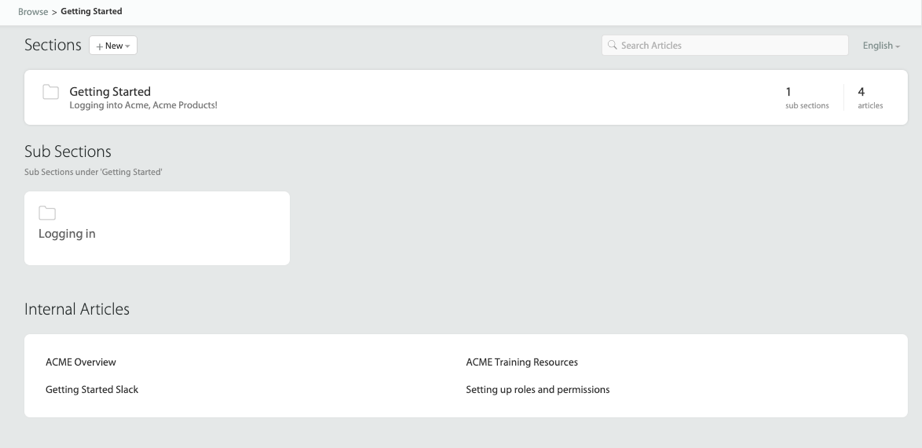
Task: Open ACME Training Resources article
Action: tap(521, 362)
